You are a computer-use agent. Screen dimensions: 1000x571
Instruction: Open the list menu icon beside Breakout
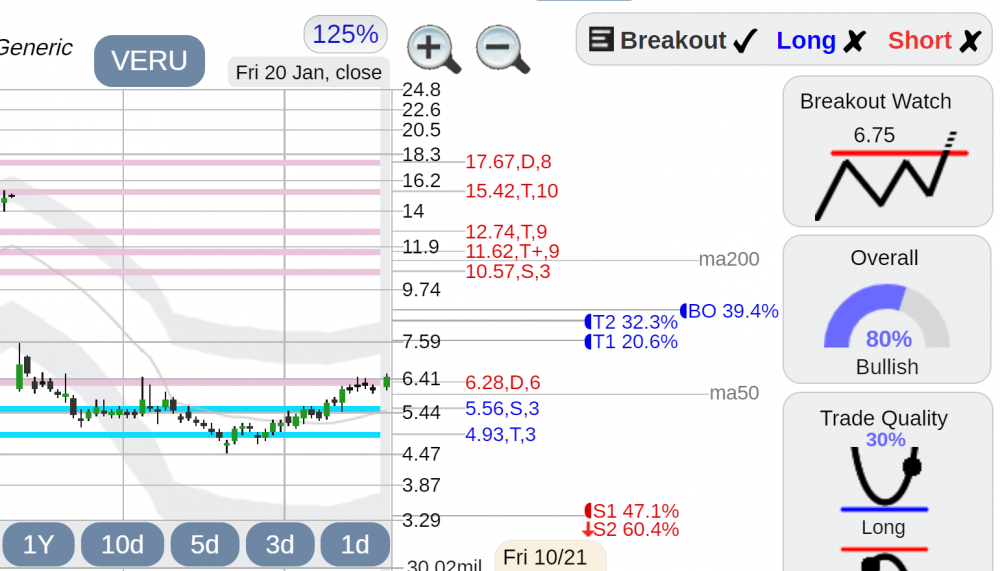(600, 40)
